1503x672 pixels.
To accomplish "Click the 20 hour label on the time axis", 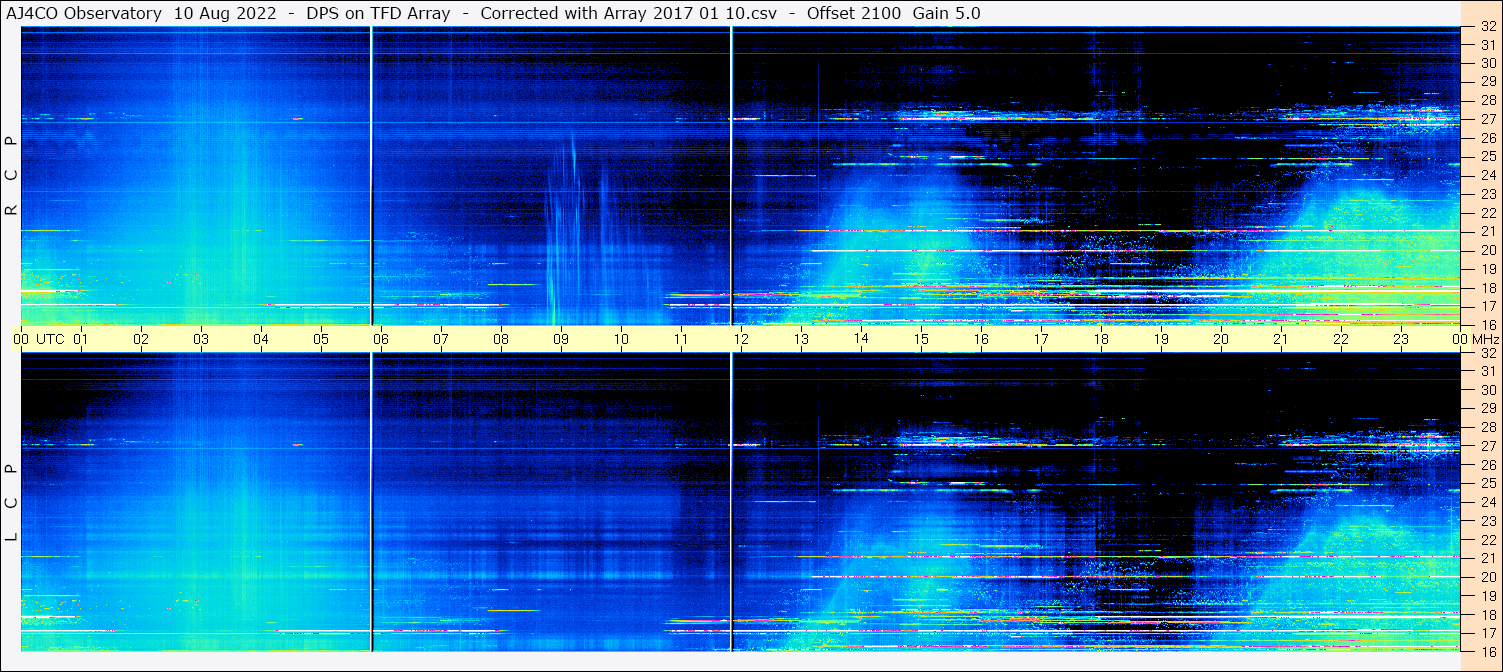I will click(1221, 339).
